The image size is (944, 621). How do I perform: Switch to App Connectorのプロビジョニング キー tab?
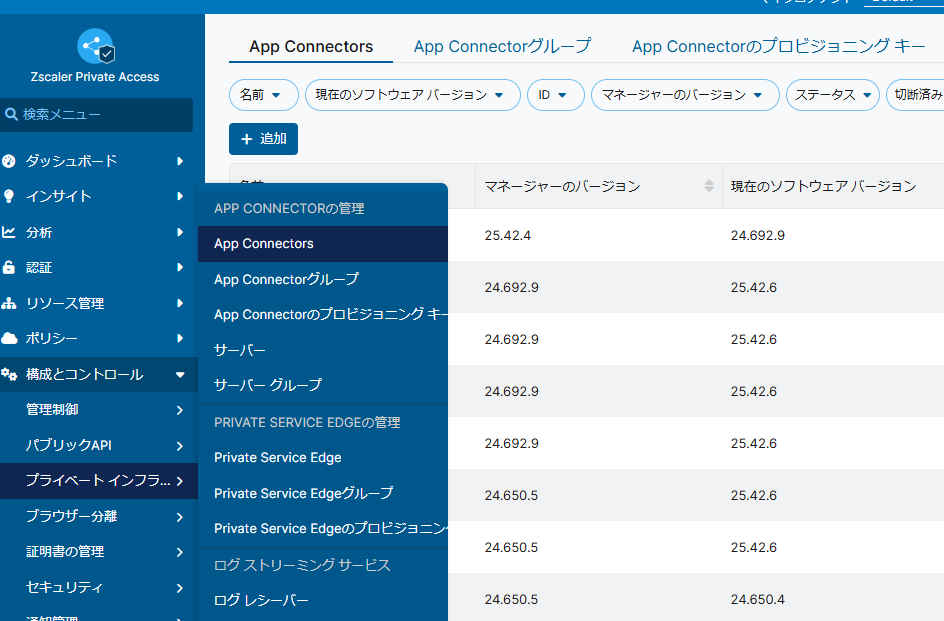click(778, 46)
